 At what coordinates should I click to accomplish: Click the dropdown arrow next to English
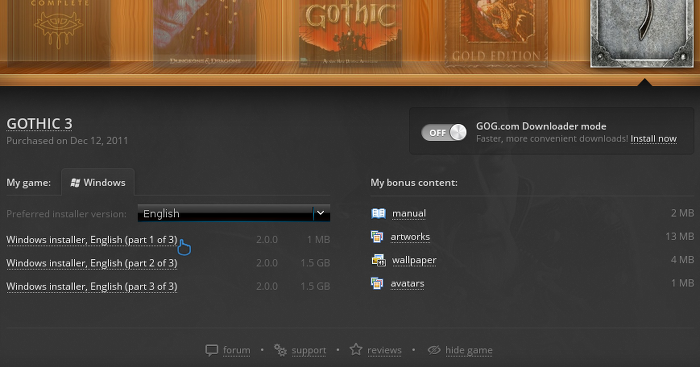(321, 213)
